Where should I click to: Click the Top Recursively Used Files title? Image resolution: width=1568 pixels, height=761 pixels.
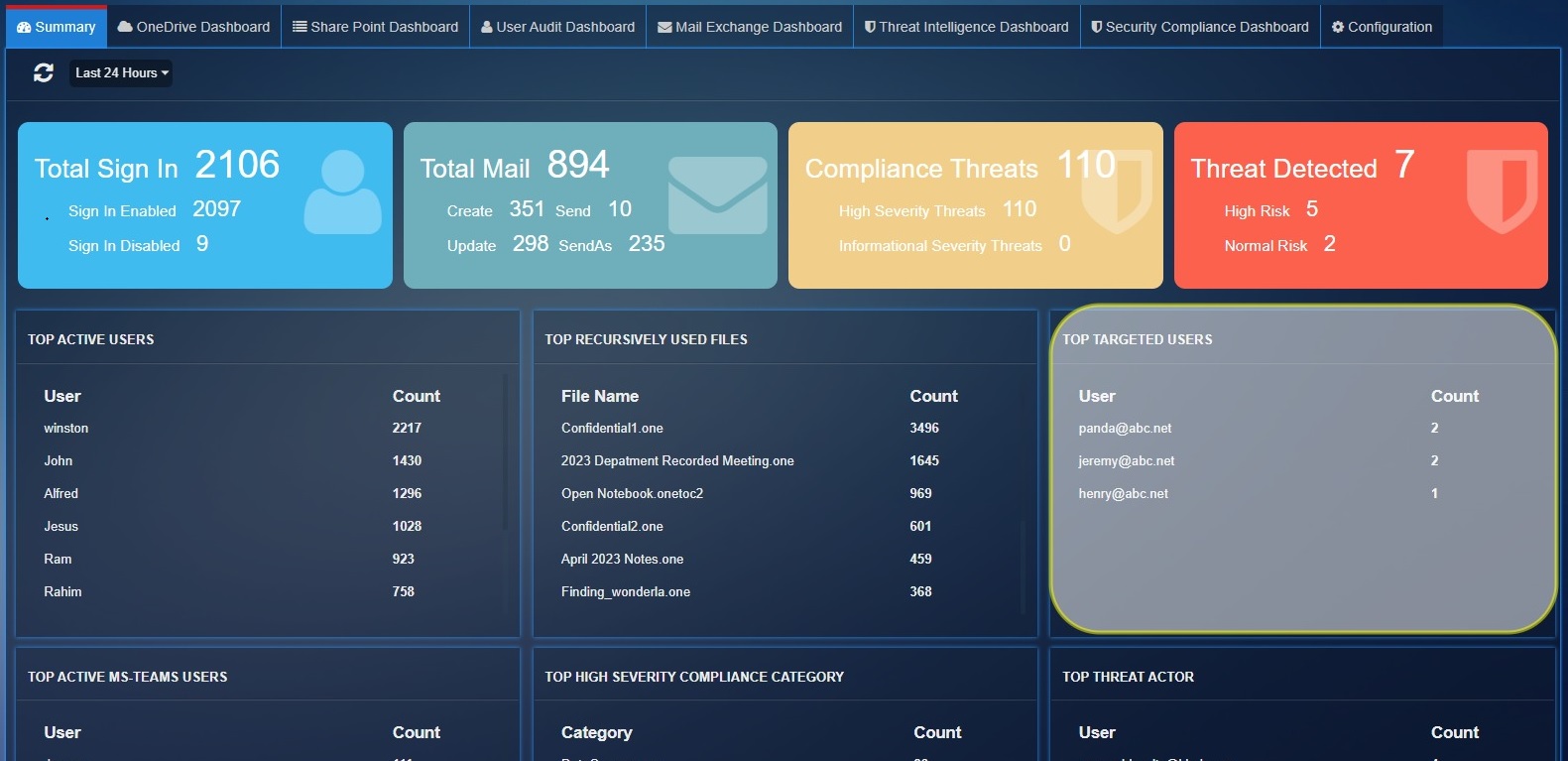pos(647,339)
